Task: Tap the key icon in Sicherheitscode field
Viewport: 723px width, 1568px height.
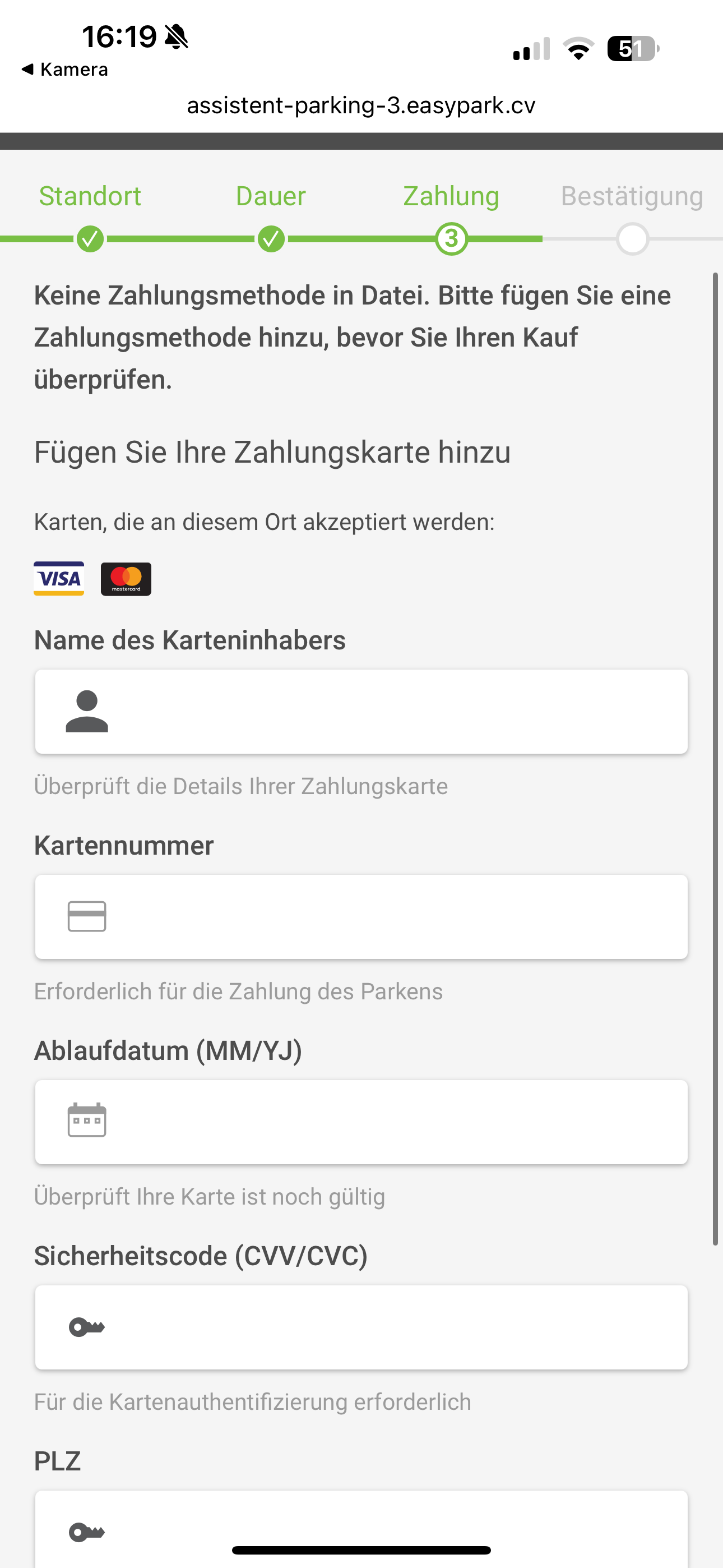Action: (x=87, y=1326)
